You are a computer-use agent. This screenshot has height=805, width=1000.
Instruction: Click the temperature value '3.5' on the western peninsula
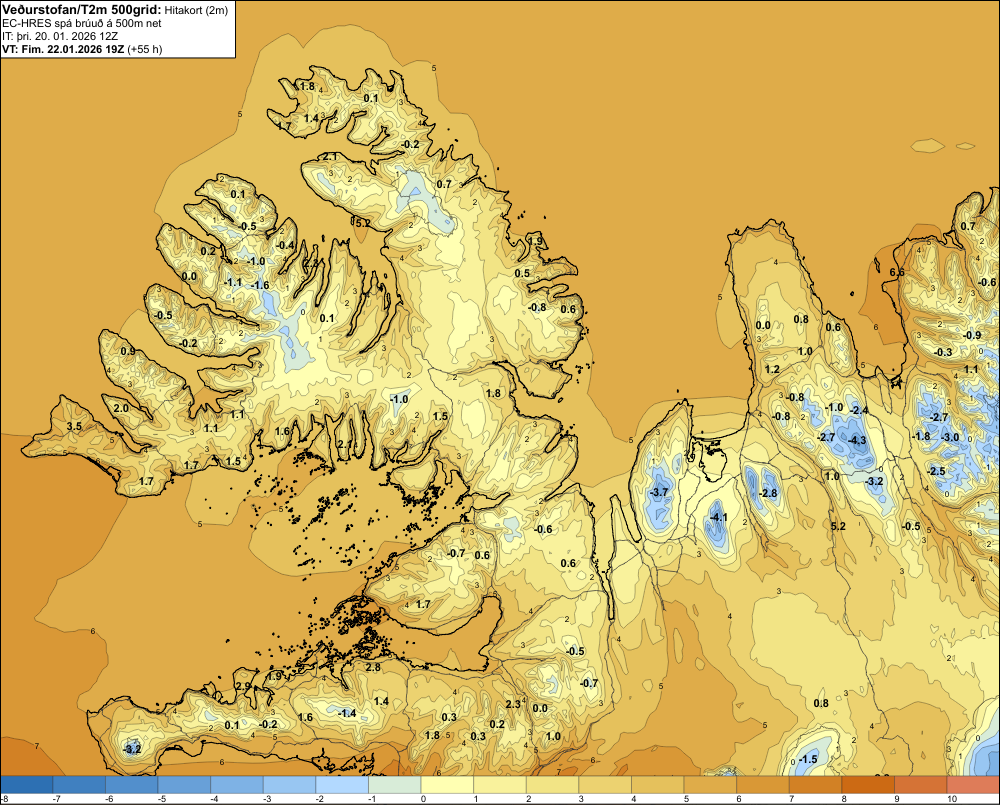tap(74, 426)
